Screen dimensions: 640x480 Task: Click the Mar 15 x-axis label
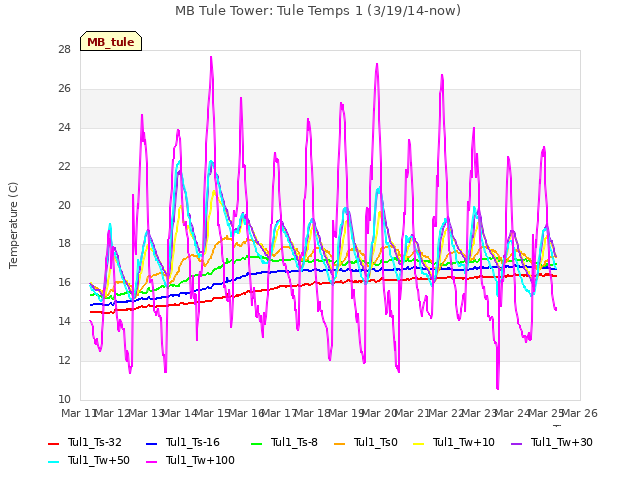click(x=212, y=413)
